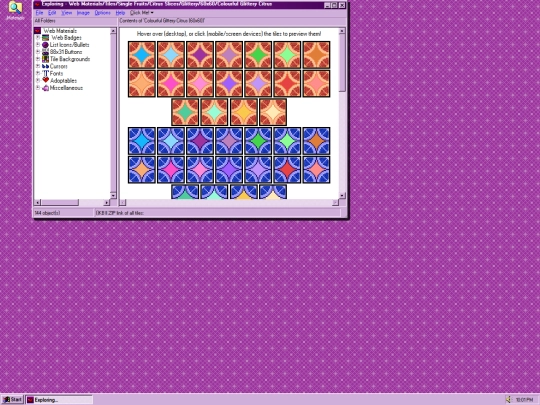This screenshot has width=540, height=405.
Task: Click folder tree scroll left arrow
Action: coord(38,202)
